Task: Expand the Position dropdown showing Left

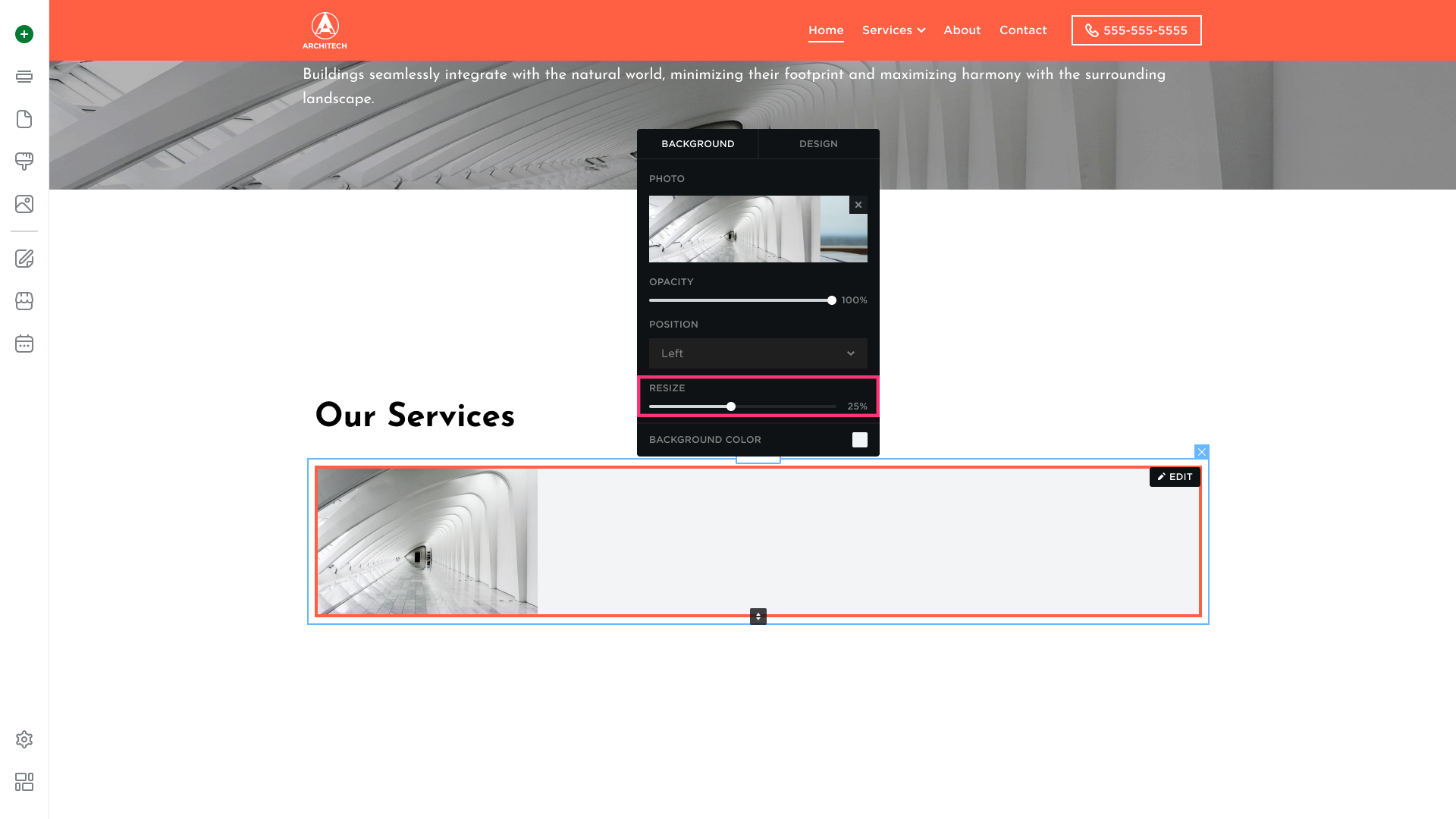Action: pyautogui.click(x=758, y=353)
